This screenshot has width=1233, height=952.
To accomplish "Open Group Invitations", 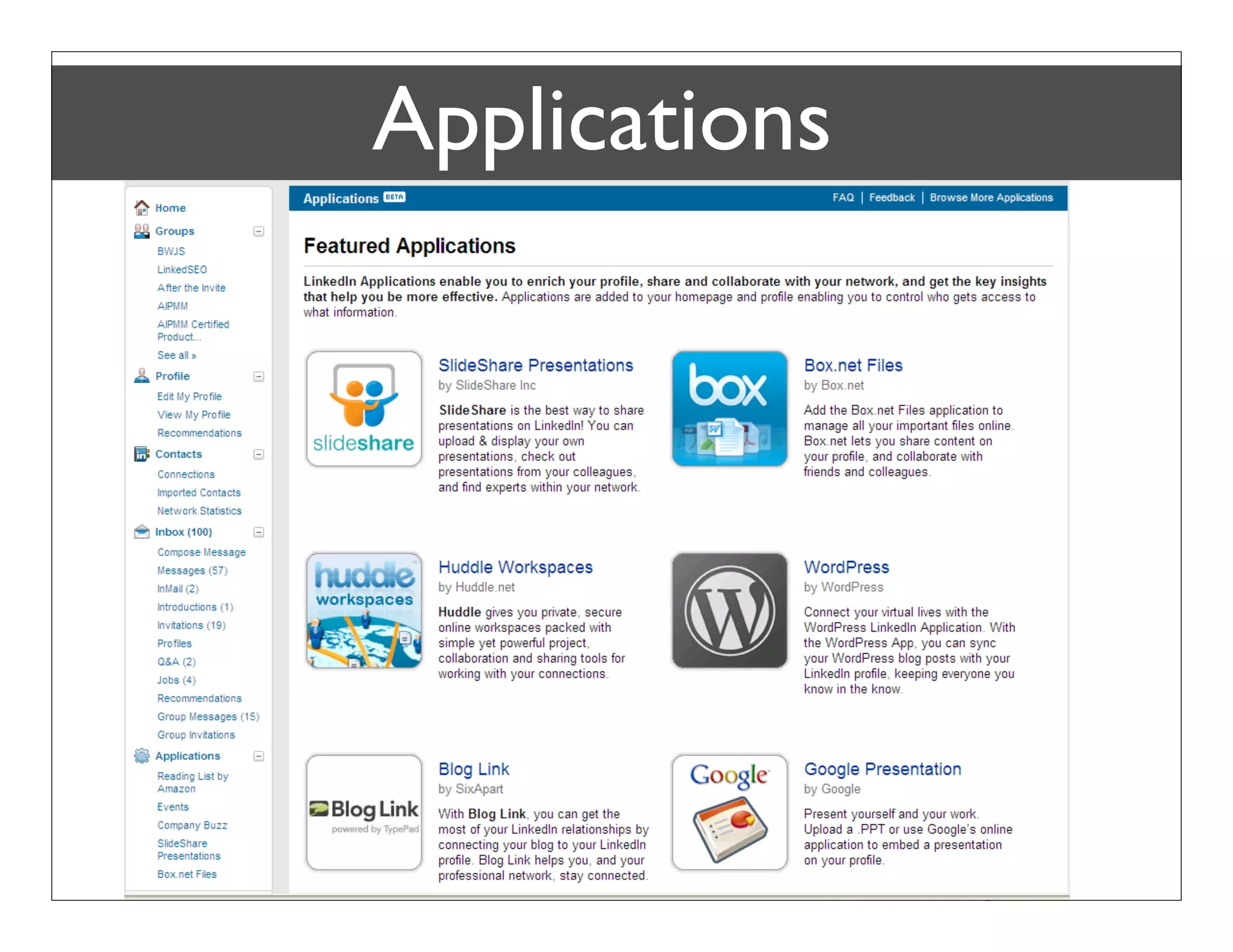I will pyautogui.click(x=196, y=735).
